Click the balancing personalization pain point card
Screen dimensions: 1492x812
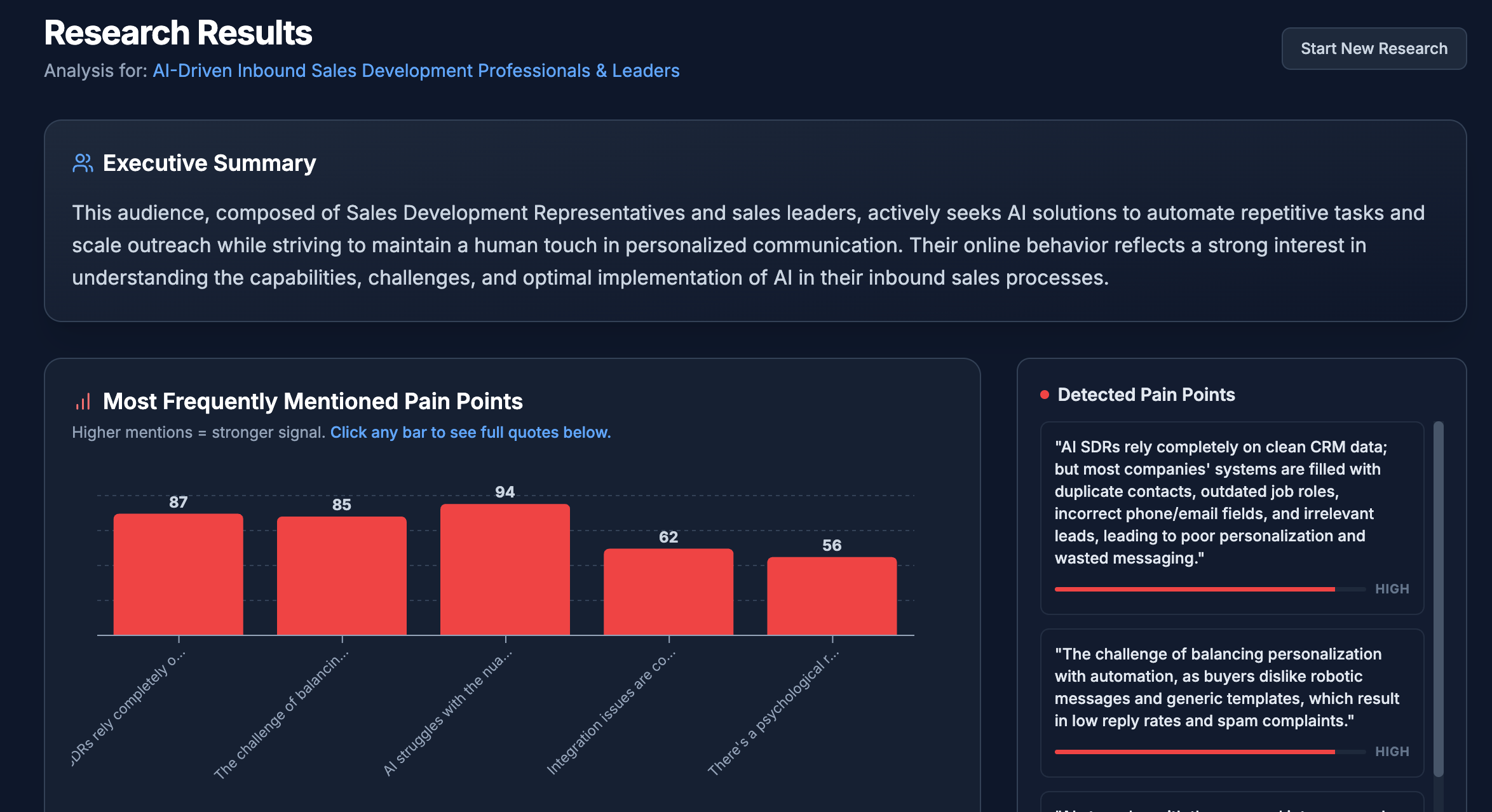(x=1231, y=687)
